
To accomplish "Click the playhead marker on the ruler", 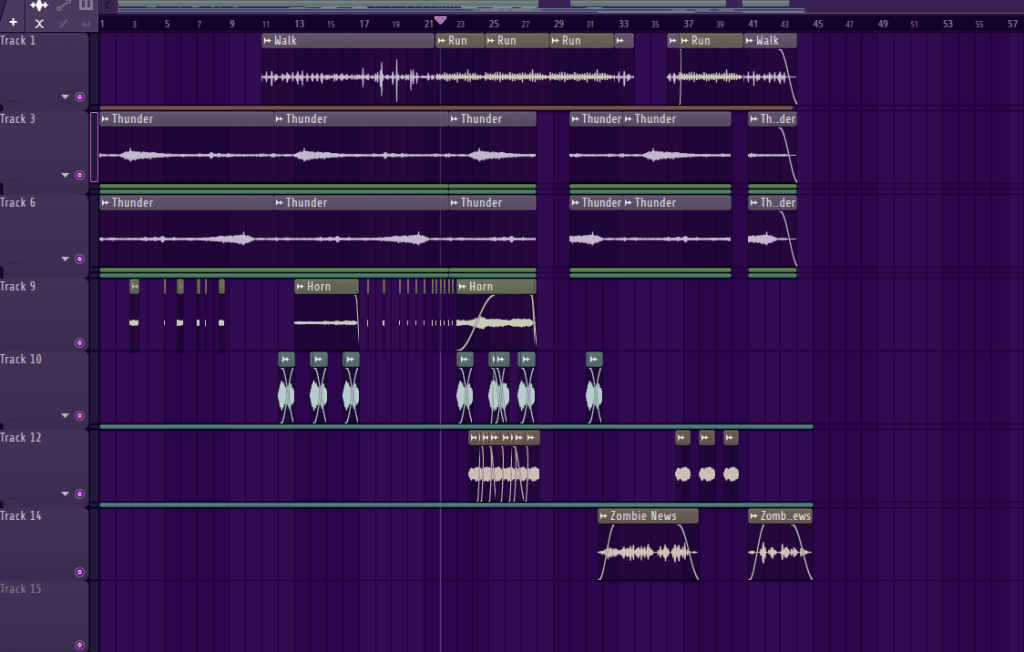I will pos(440,21).
